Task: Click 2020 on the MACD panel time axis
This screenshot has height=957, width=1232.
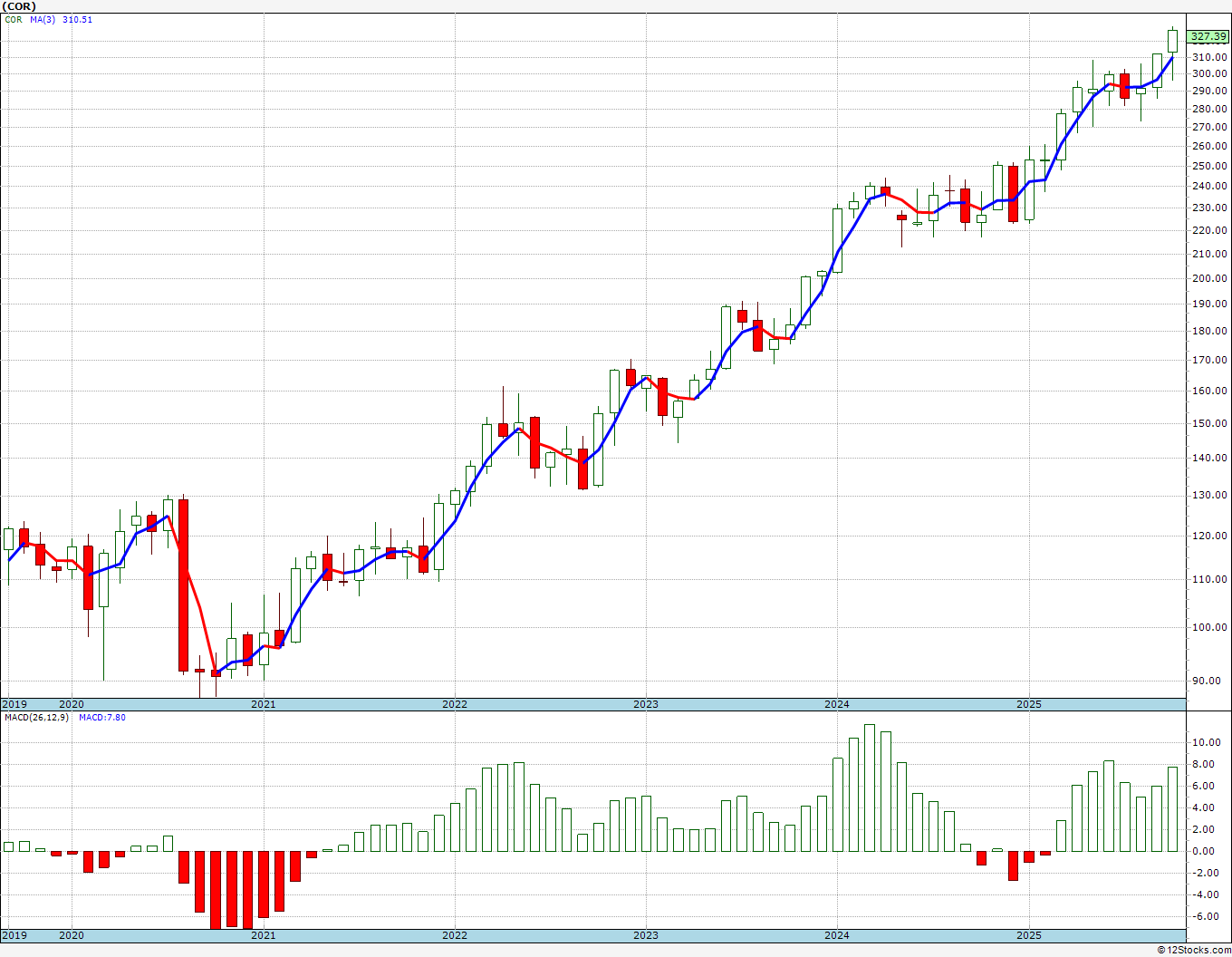Action: click(72, 935)
